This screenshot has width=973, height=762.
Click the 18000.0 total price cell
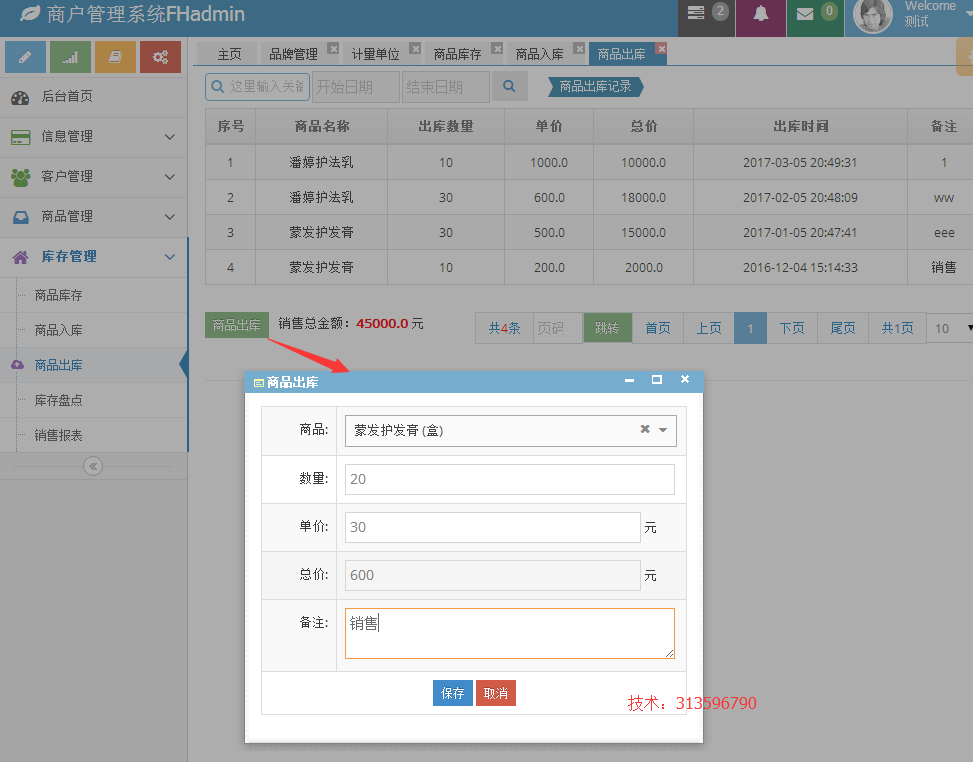tap(643, 197)
